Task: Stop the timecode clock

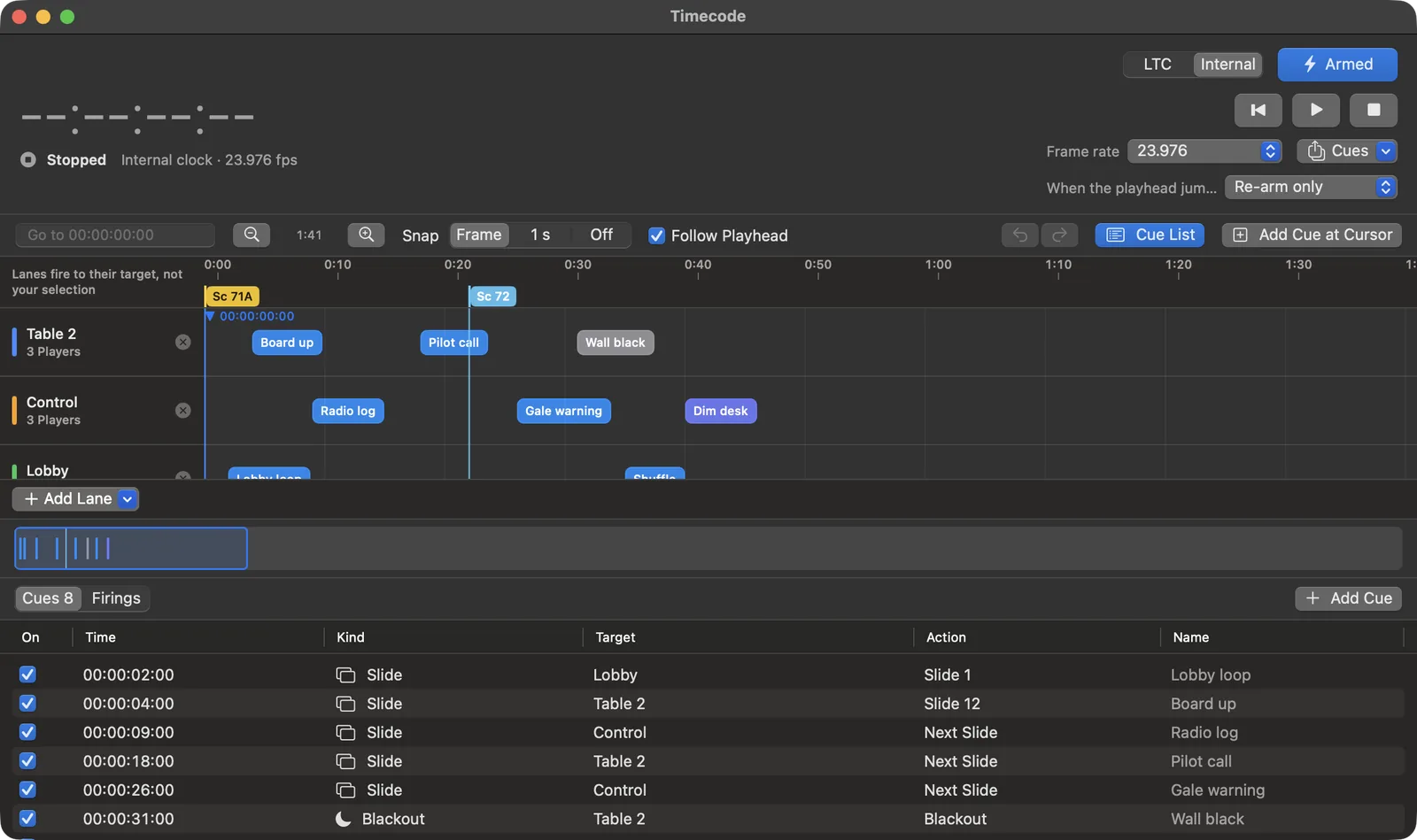Action: [1374, 110]
